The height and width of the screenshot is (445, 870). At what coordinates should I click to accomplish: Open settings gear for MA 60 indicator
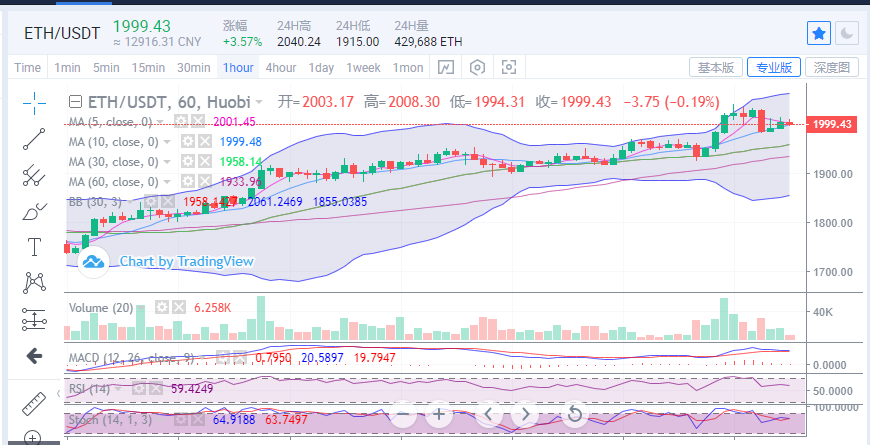(188, 181)
